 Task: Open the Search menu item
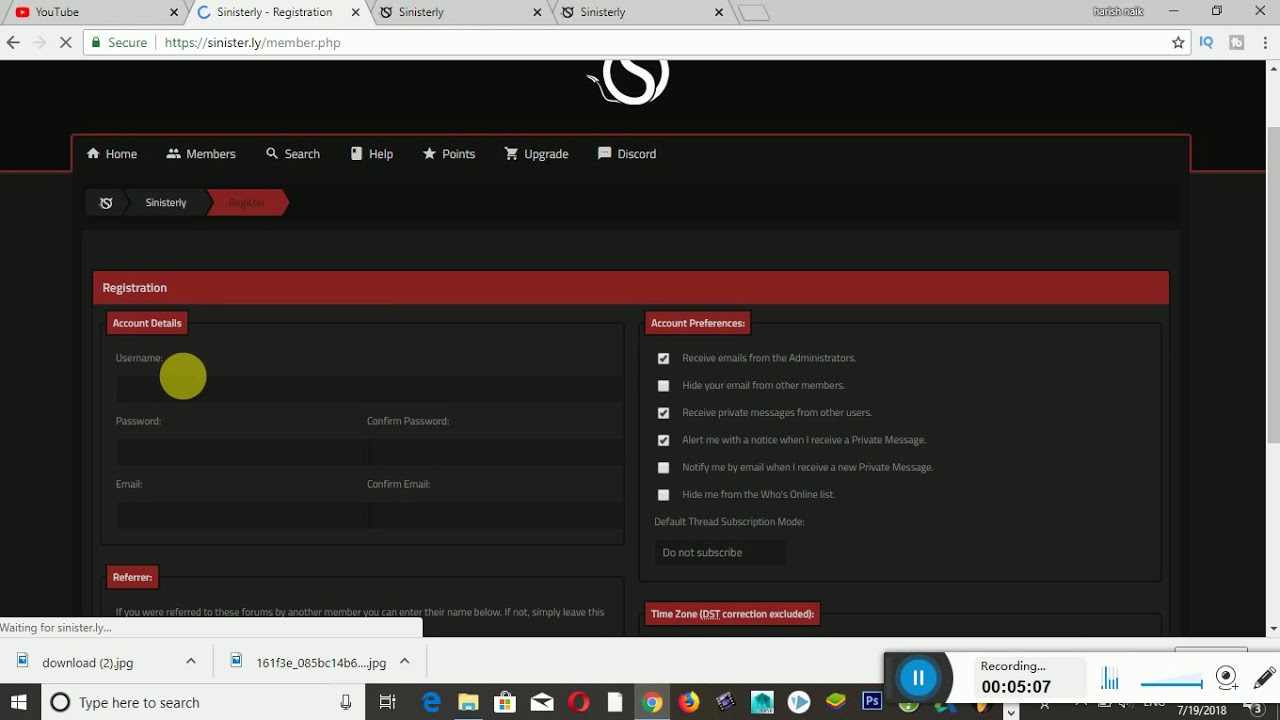tap(293, 154)
